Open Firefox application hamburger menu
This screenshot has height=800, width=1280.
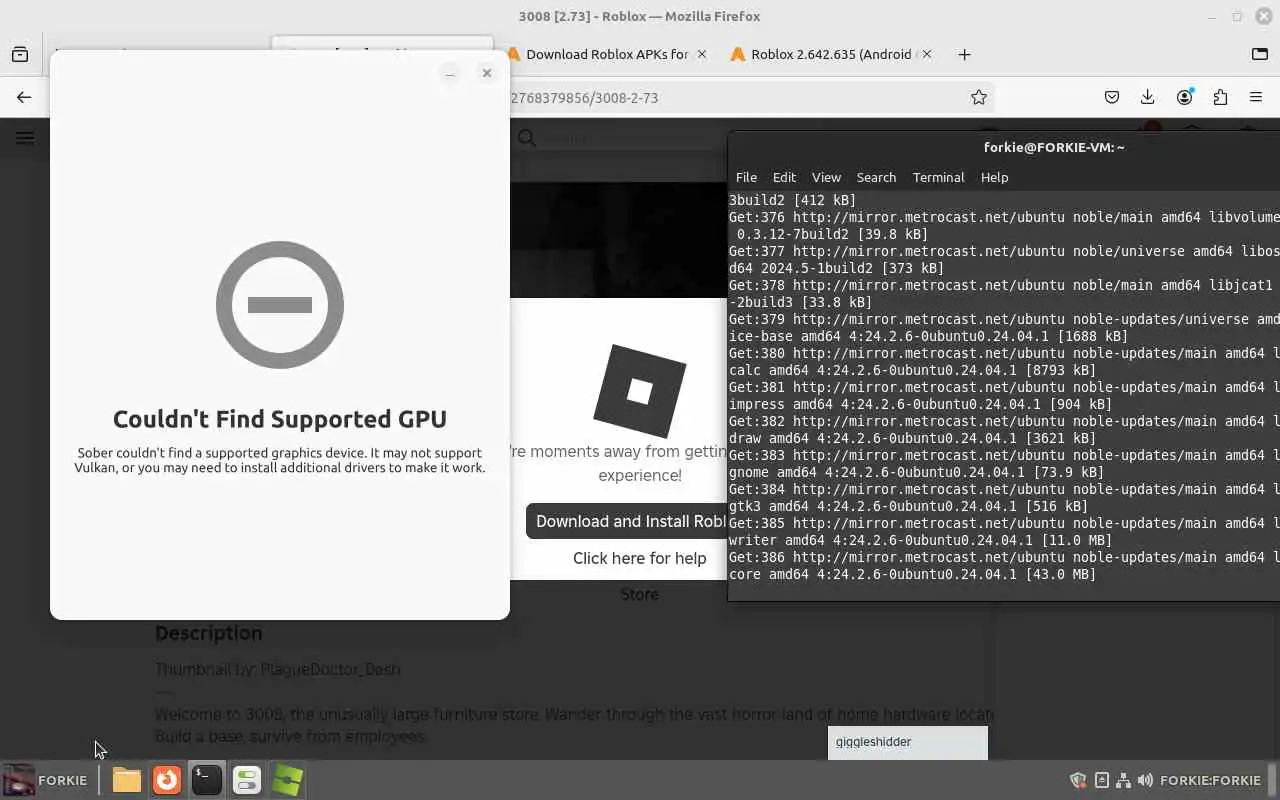click(1256, 97)
